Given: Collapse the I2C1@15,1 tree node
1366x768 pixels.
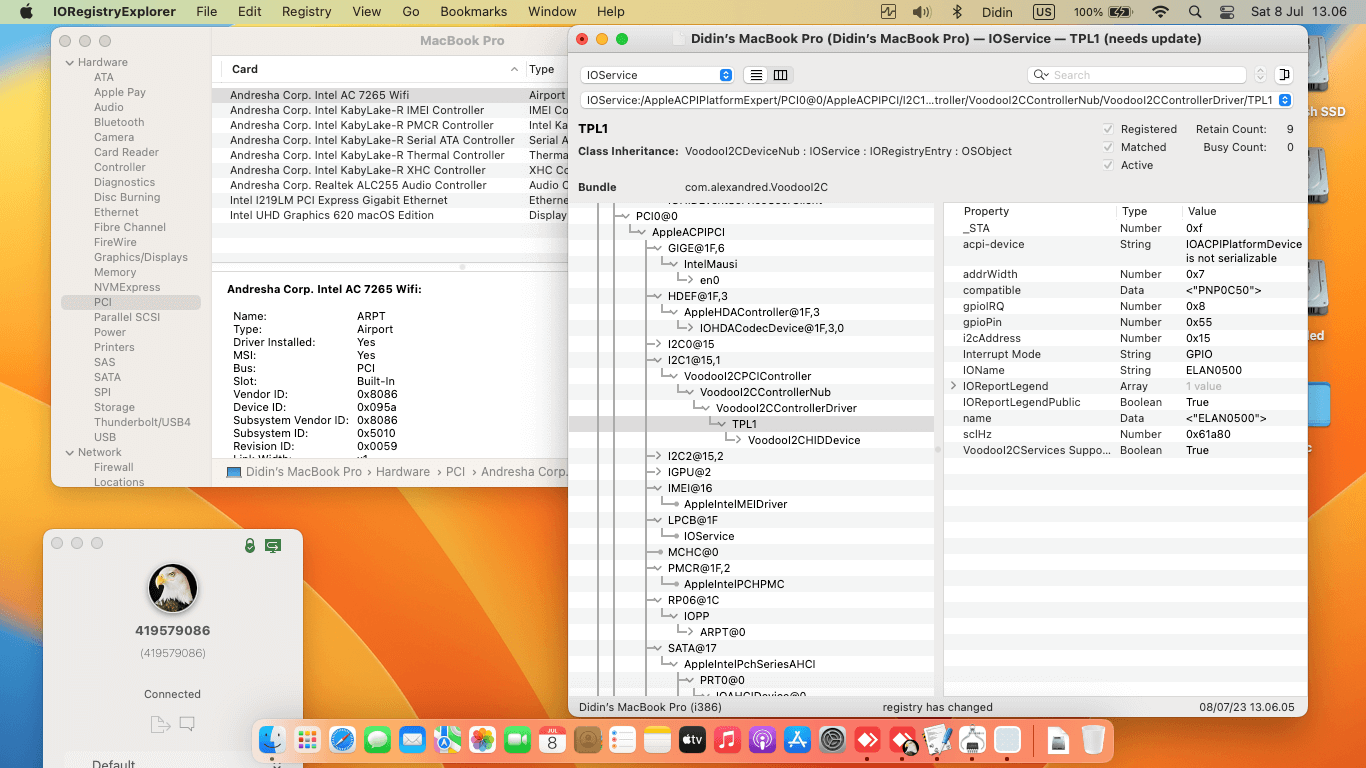Looking at the screenshot, I should coord(657,360).
